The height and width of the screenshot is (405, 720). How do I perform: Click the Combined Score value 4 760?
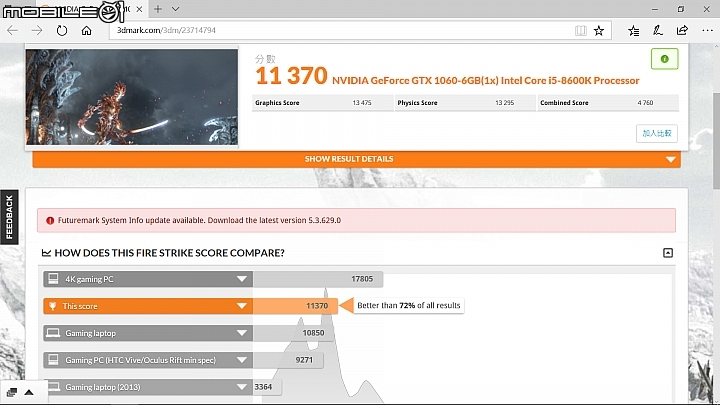coord(645,103)
